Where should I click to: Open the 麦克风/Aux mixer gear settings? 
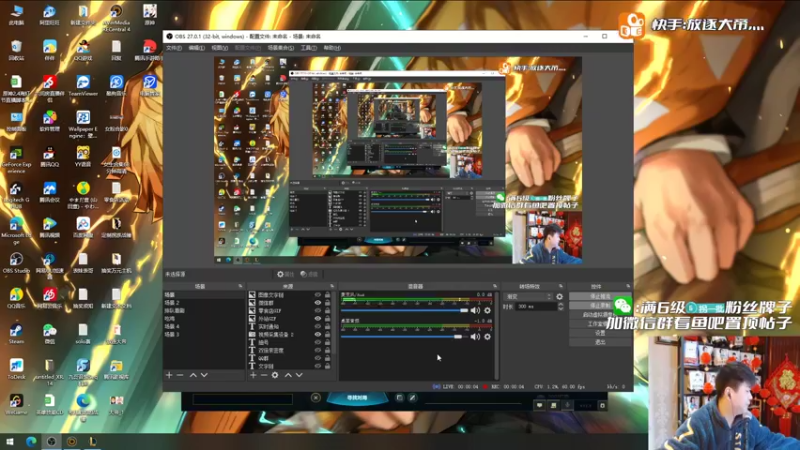(487, 310)
